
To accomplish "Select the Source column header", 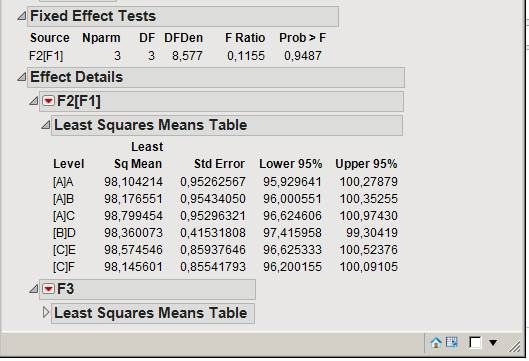I will tap(50, 38).
